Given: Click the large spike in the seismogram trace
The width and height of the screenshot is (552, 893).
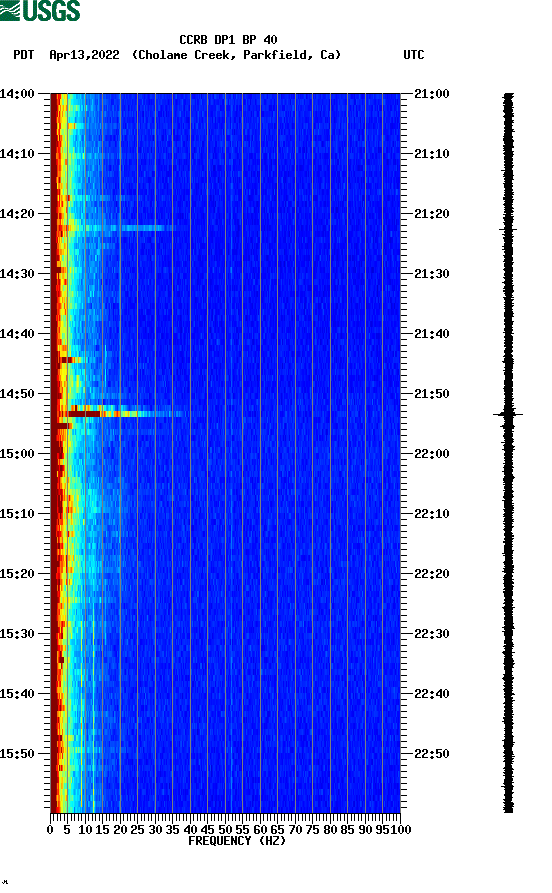Looking at the screenshot, I should (x=508, y=415).
